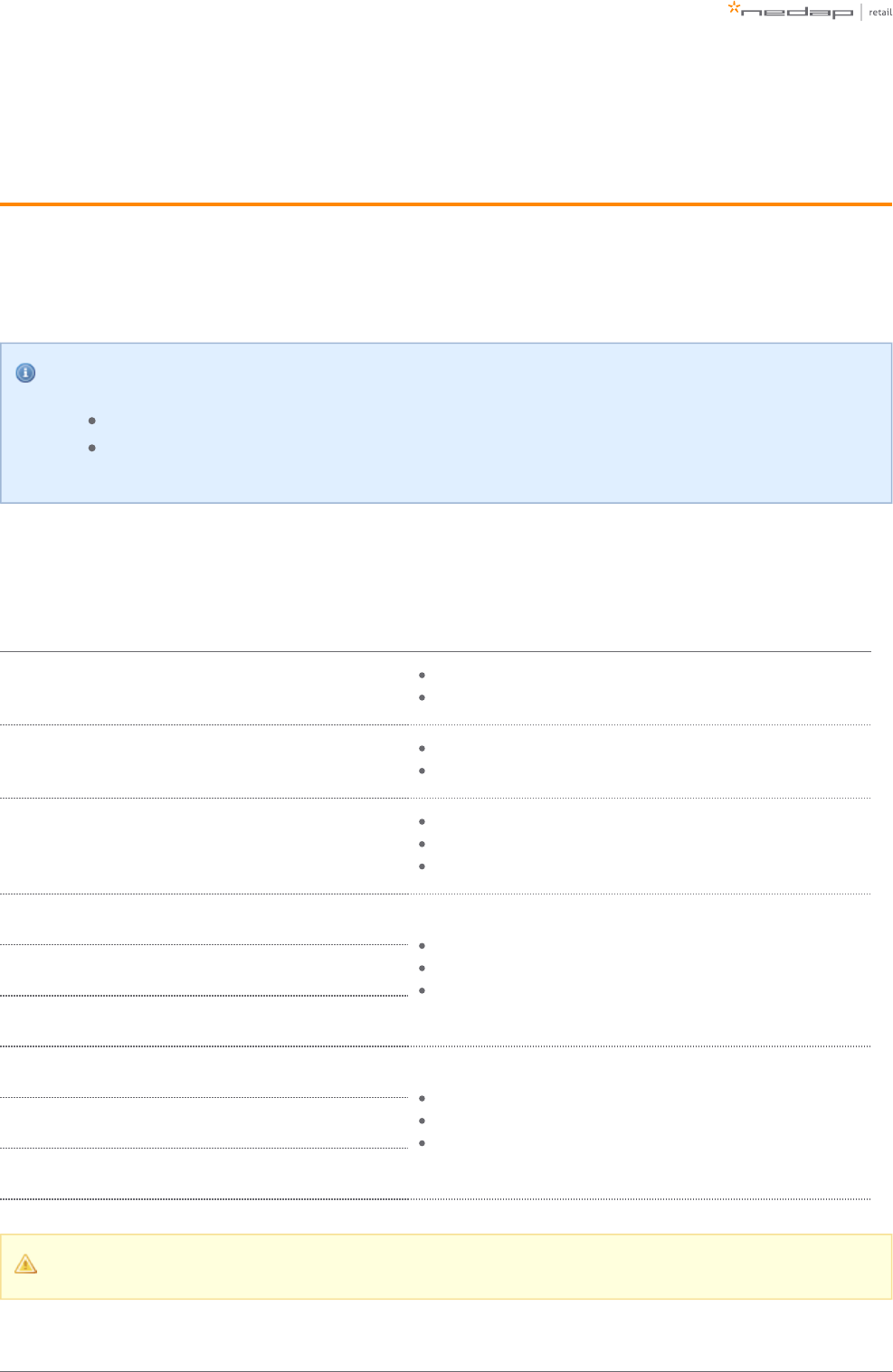Click first bullet in top table row
This screenshot has height=1372, width=893.
423,675
